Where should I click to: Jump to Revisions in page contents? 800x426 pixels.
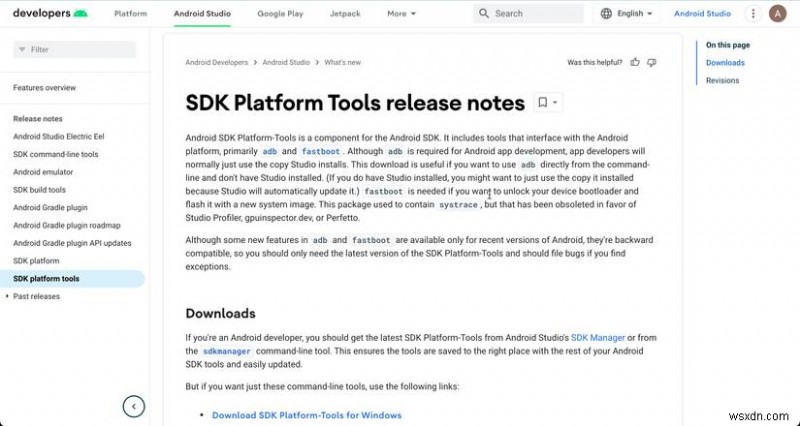722,81
